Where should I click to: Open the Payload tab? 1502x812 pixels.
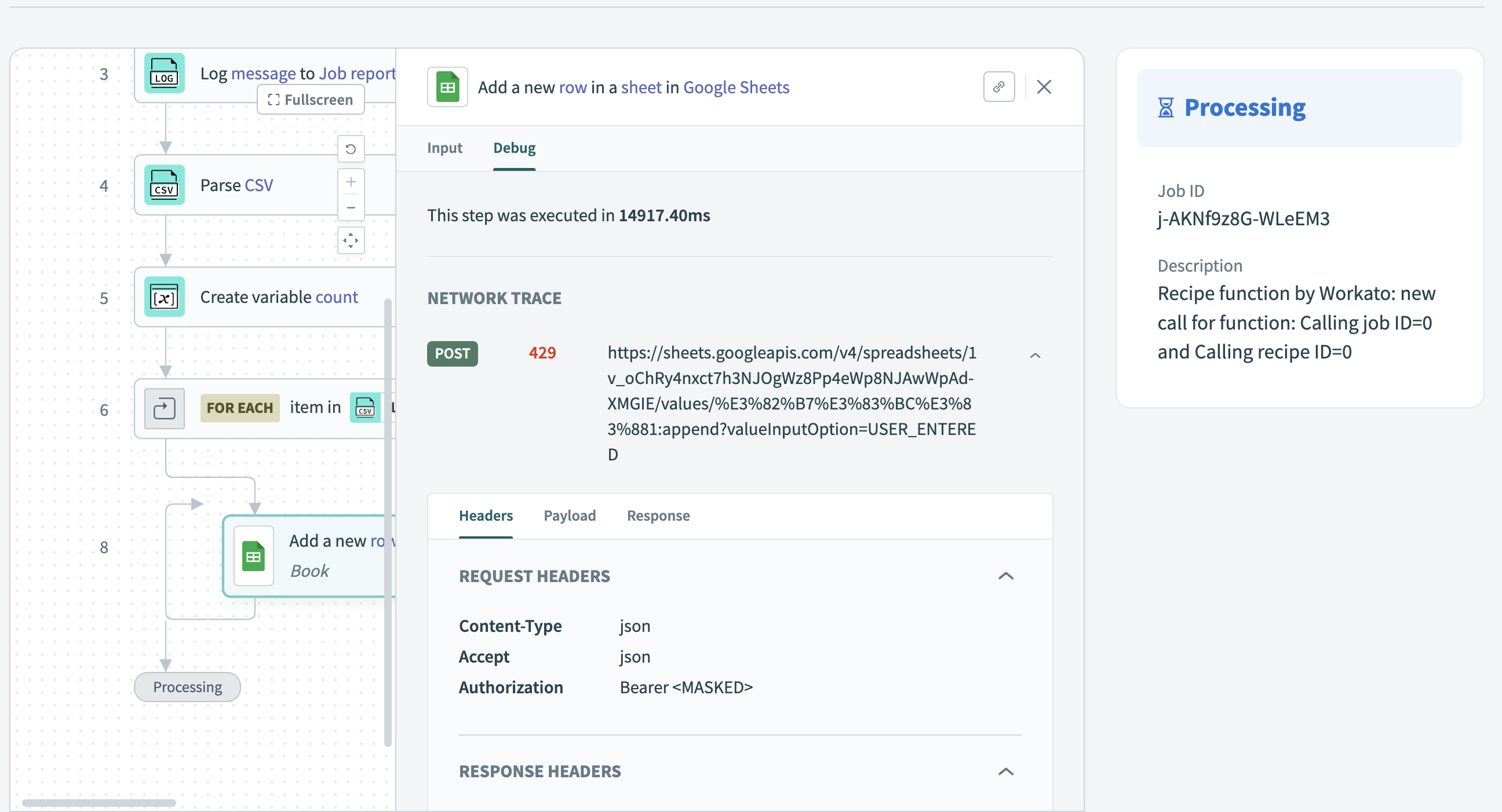pyautogui.click(x=569, y=515)
